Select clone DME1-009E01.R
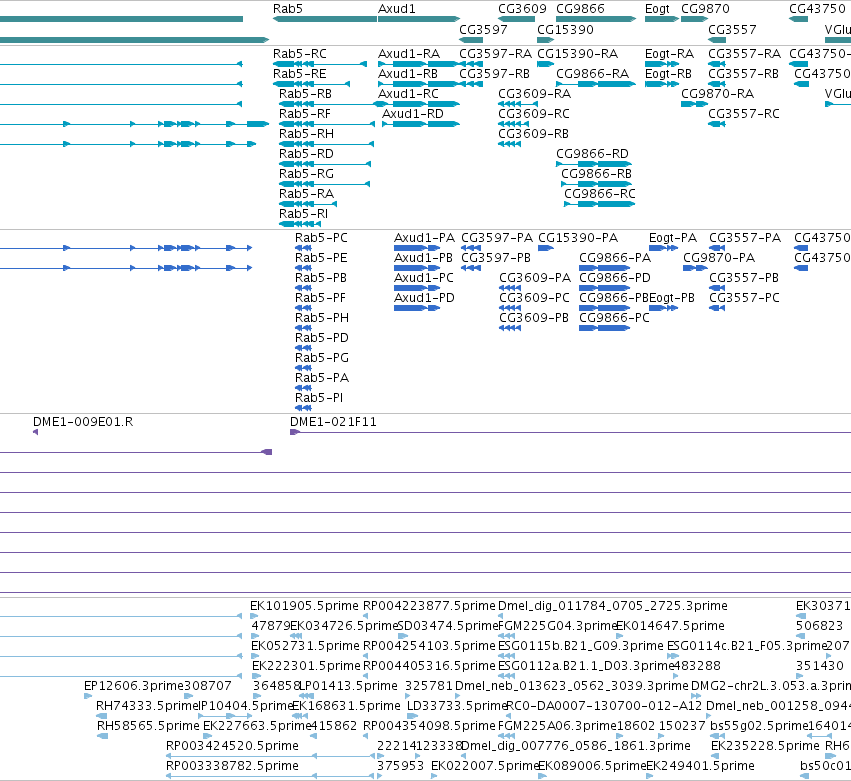Viewport: 851px width, 781px height. coord(83,422)
